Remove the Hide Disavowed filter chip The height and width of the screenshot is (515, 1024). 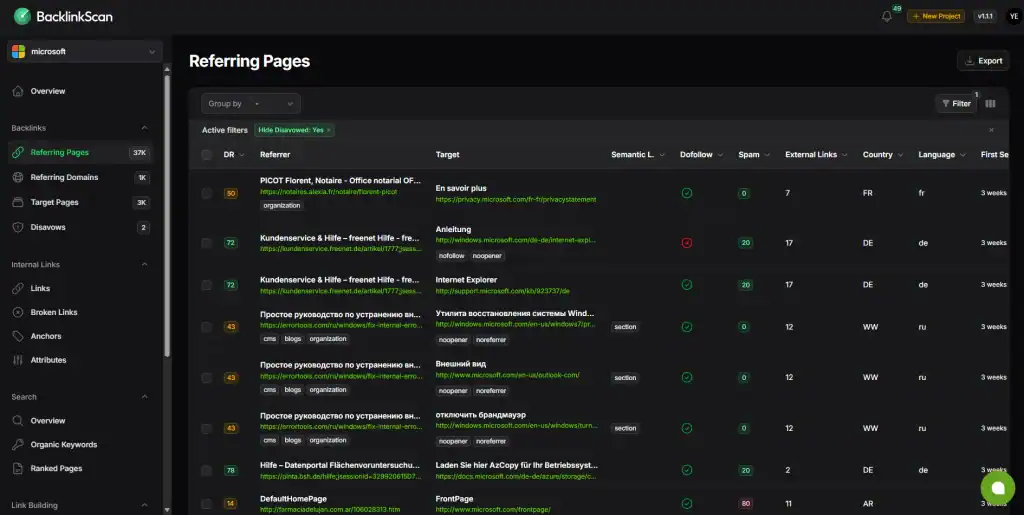[x=329, y=130]
